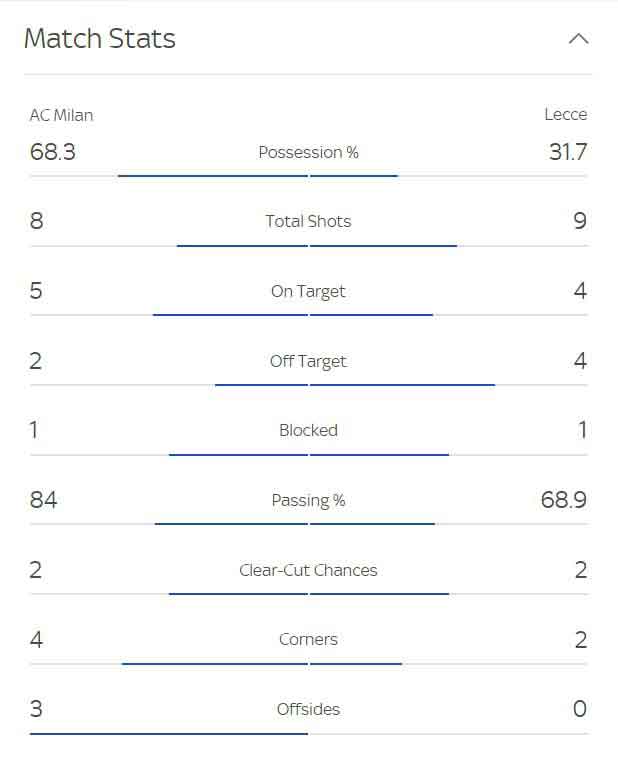Collapse the Match Stats section chevron

coord(579,39)
